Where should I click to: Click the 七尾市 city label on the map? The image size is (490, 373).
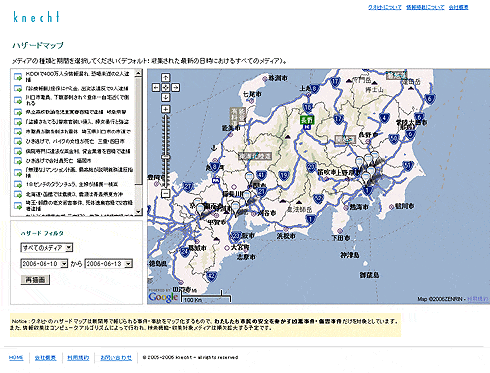(252, 94)
